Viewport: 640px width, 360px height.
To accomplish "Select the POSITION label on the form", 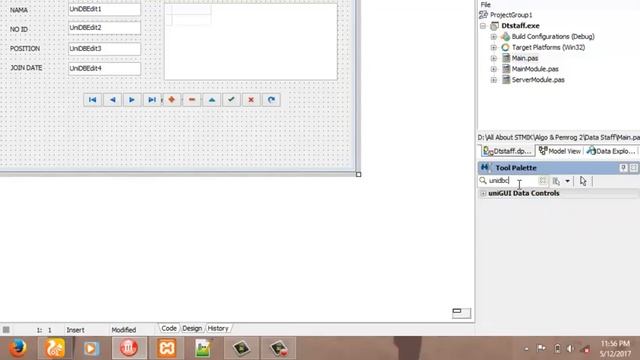I will click(x=25, y=49).
